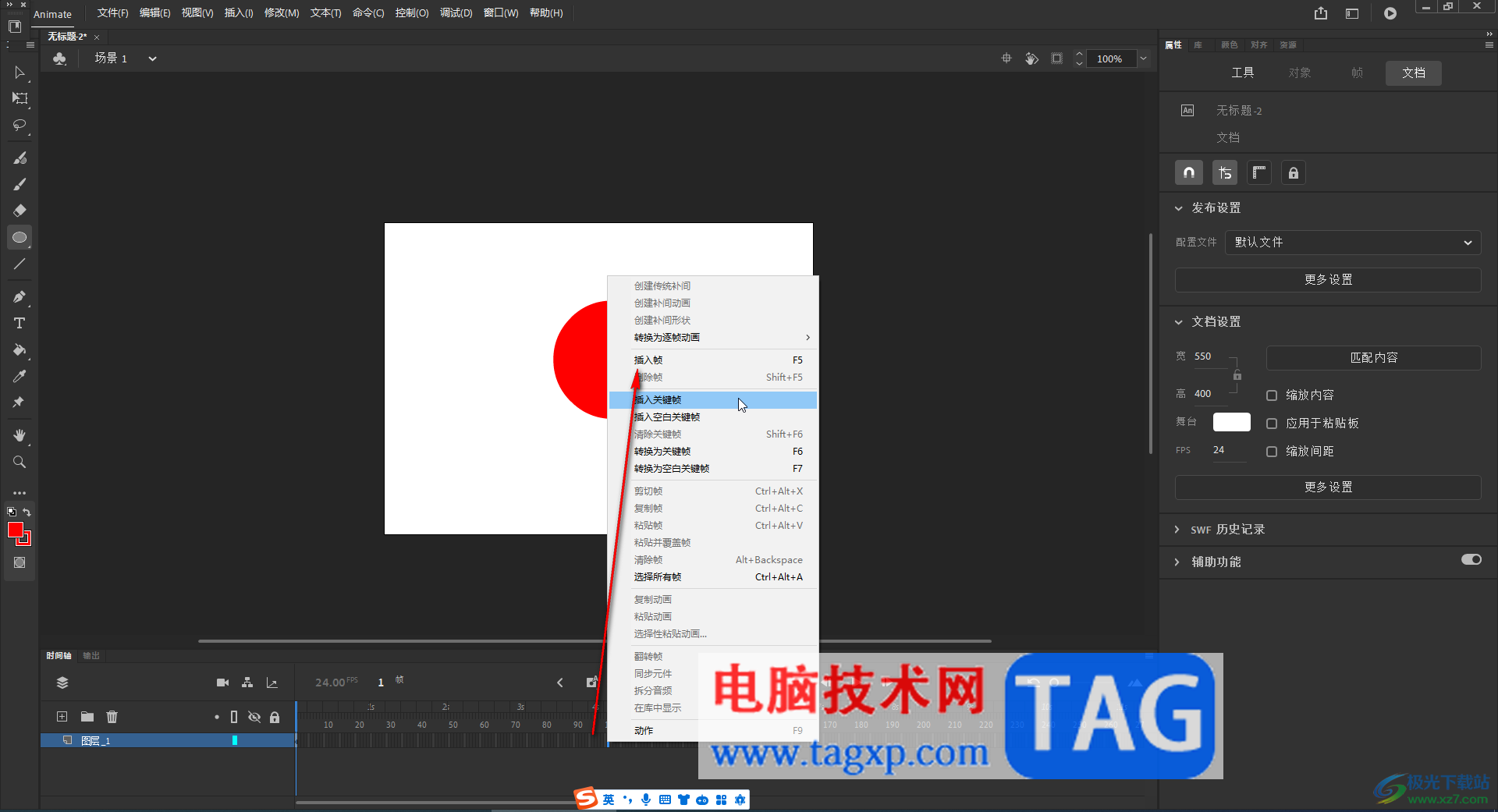Check the 应用于粘贴板 checkbox
The width and height of the screenshot is (1498, 812).
(1272, 424)
